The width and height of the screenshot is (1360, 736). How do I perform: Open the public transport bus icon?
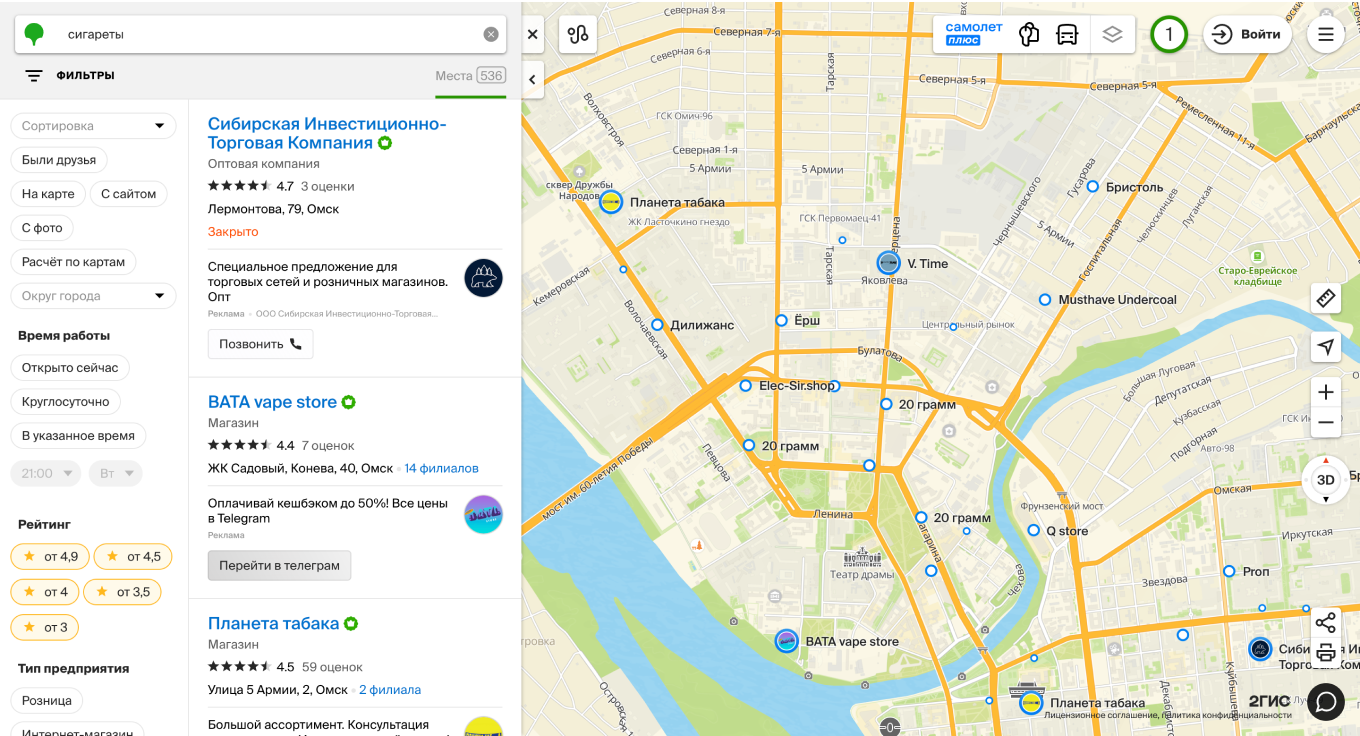click(x=1067, y=34)
